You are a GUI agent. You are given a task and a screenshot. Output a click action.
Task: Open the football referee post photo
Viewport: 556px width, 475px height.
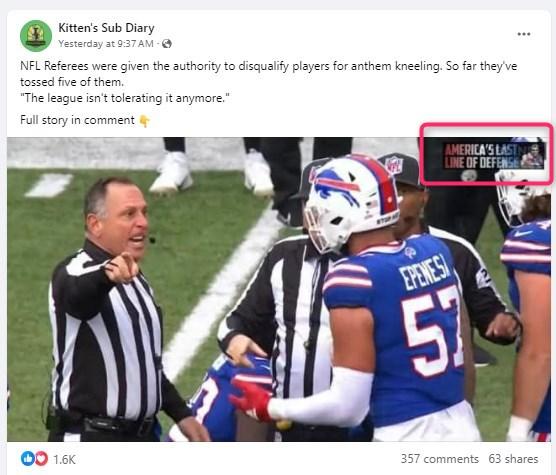click(278, 289)
